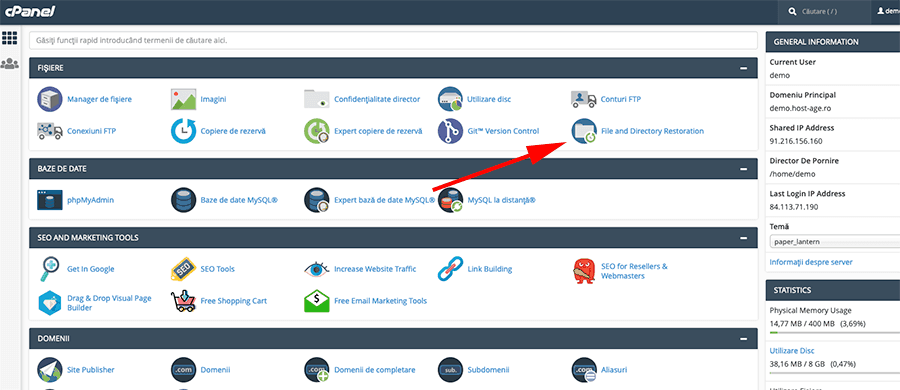This screenshot has height=390, width=900.
Task: Open Free Email Marketing Tools envelope icon
Action: pyautogui.click(x=317, y=301)
